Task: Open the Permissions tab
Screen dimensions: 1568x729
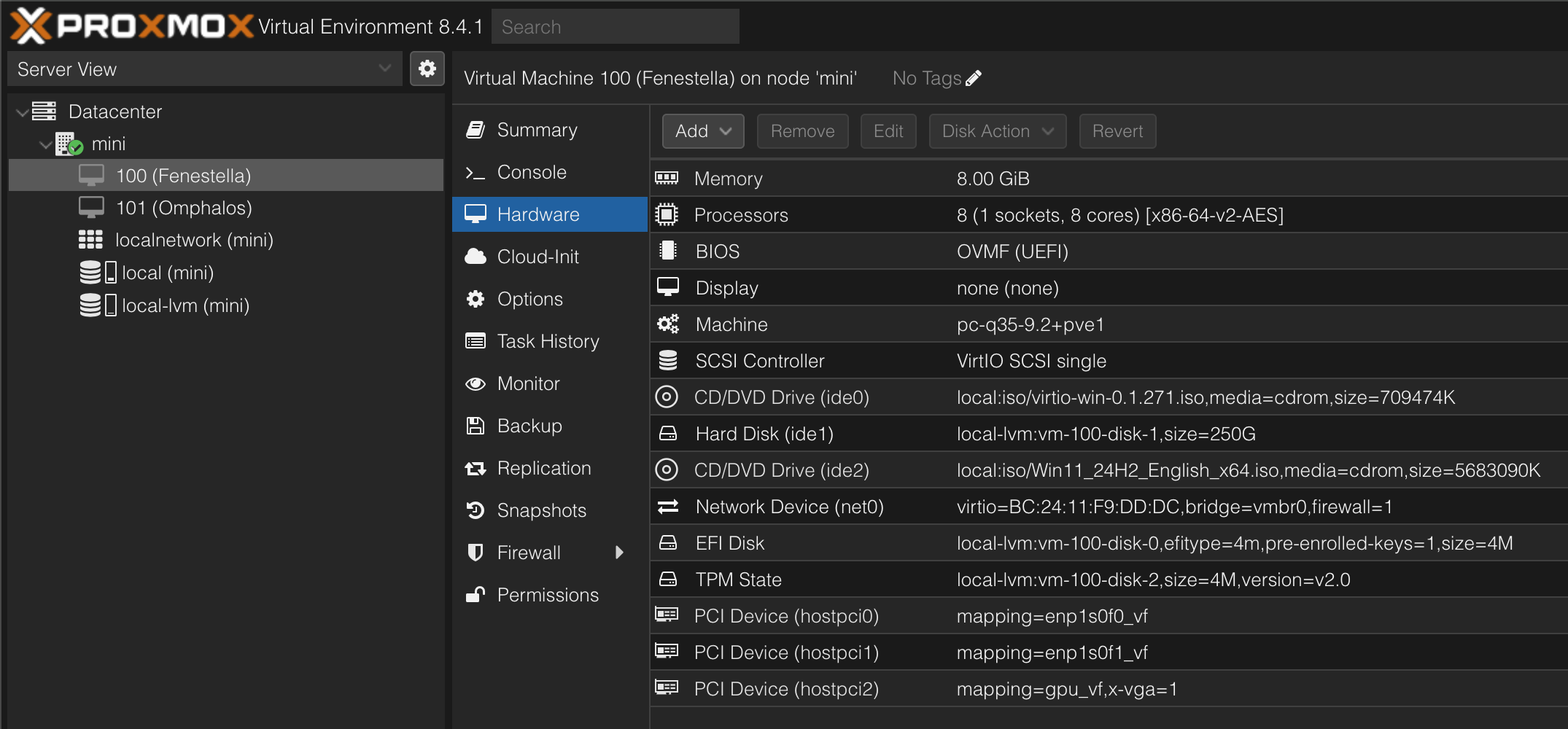Action: click(x=549, y=595)
